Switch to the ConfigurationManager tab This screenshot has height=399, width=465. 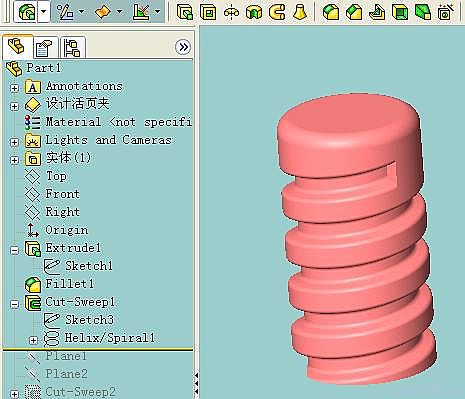point(73,47)
